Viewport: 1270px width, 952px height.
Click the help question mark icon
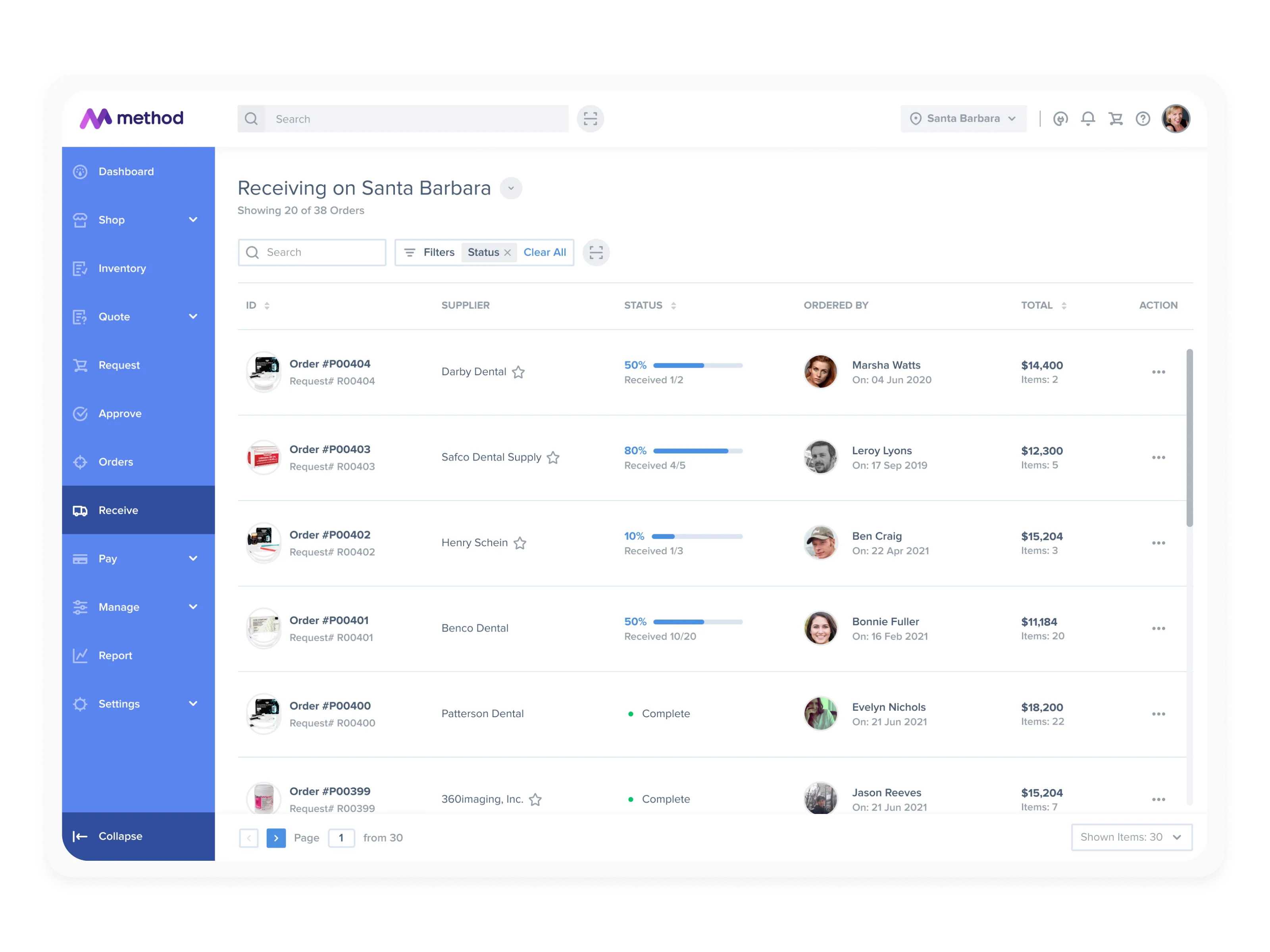(1143, 119)
